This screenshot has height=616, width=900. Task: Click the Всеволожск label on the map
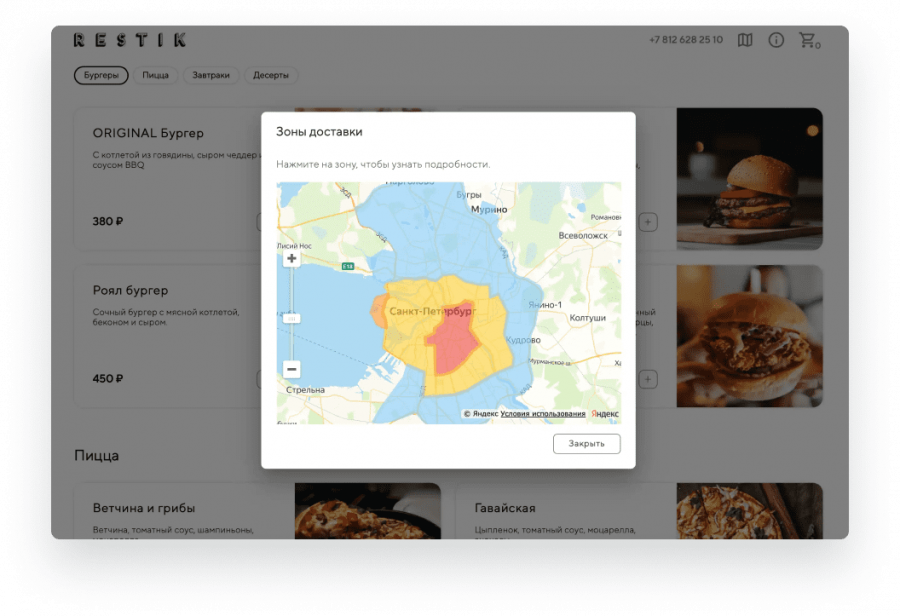(583, 235)
